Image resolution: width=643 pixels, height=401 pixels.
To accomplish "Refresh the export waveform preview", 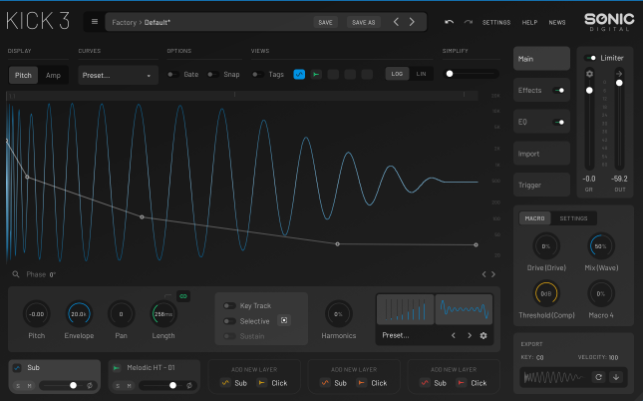I will tap(598, 377).
